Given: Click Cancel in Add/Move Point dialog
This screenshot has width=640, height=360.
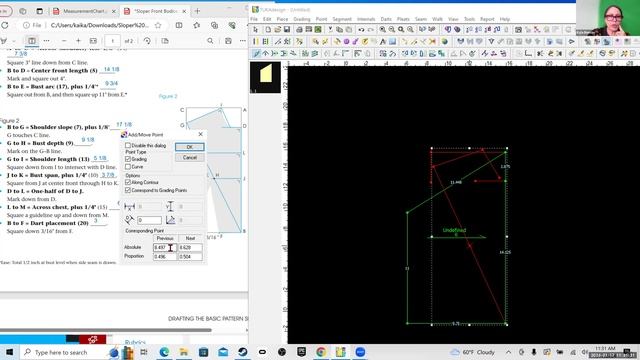Looking at the screenshot, I should (x=189, y=158).
